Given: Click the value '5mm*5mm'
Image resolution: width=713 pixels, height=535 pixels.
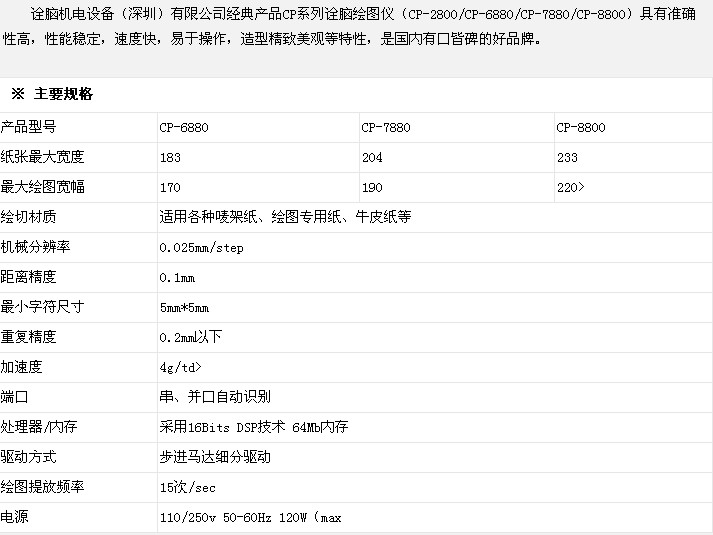Looking at the screenshot, I should point(184,308).
